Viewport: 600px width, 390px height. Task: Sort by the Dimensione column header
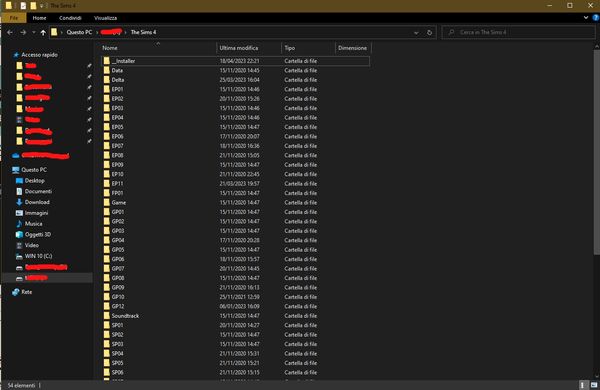point(353,48)
